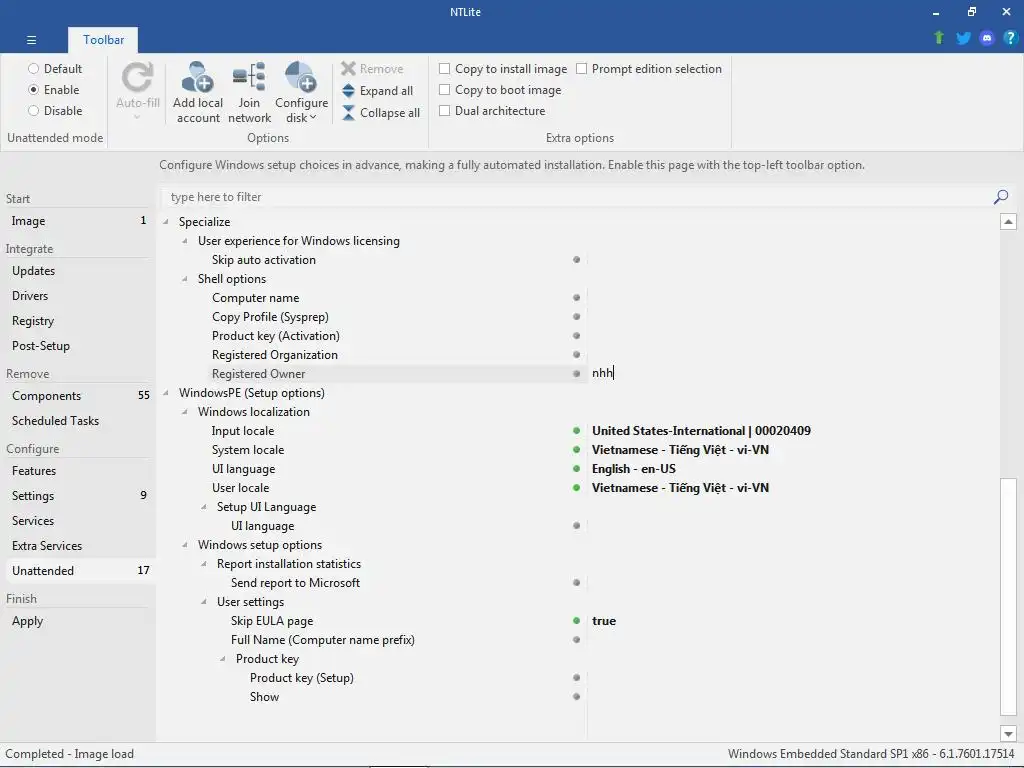The image size is (1024, 768).
Task: Click the Remove X icon
Action: tap(348, 69)
